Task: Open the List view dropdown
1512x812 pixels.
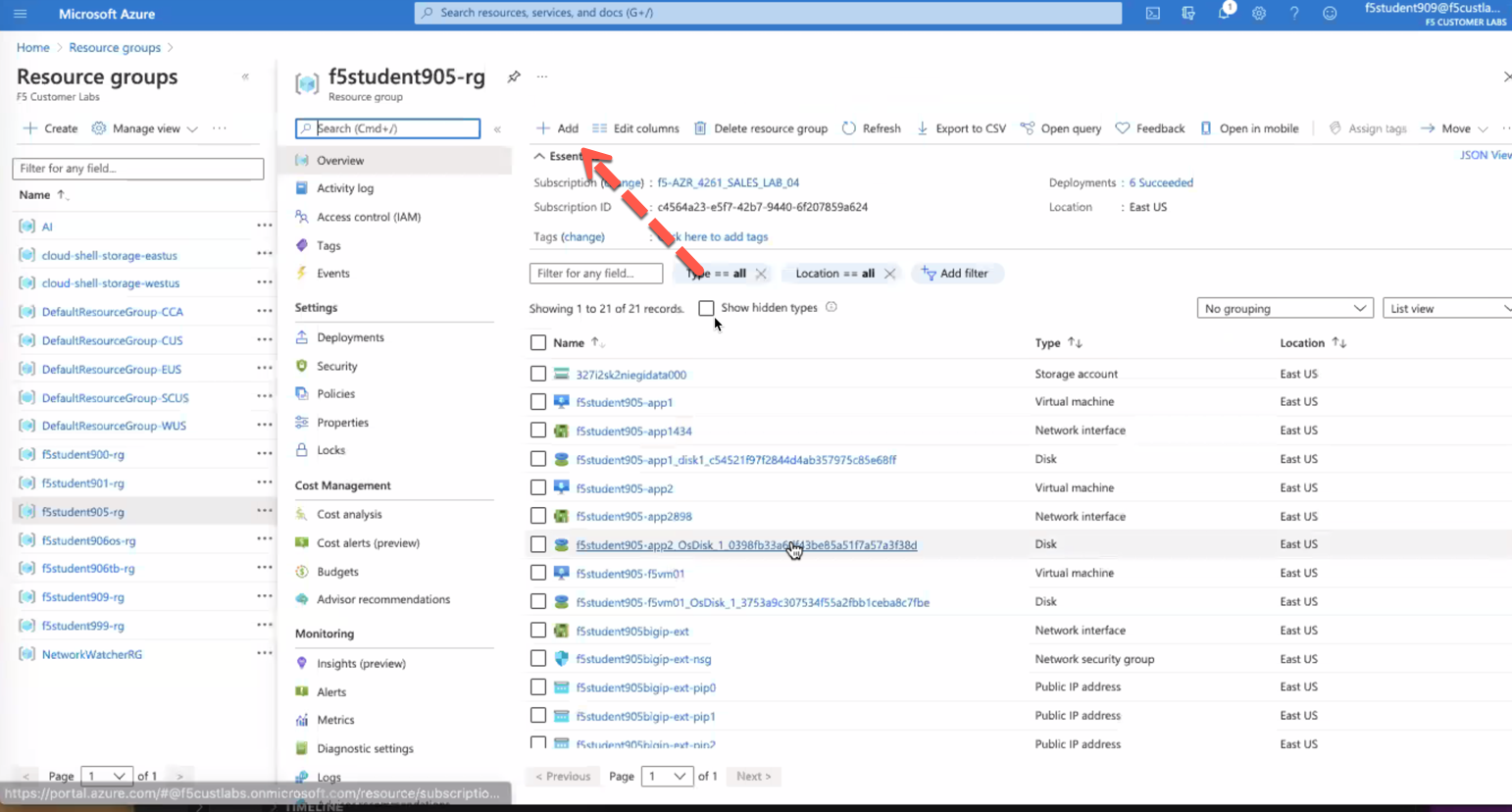Action: [x=1448, y=308]
